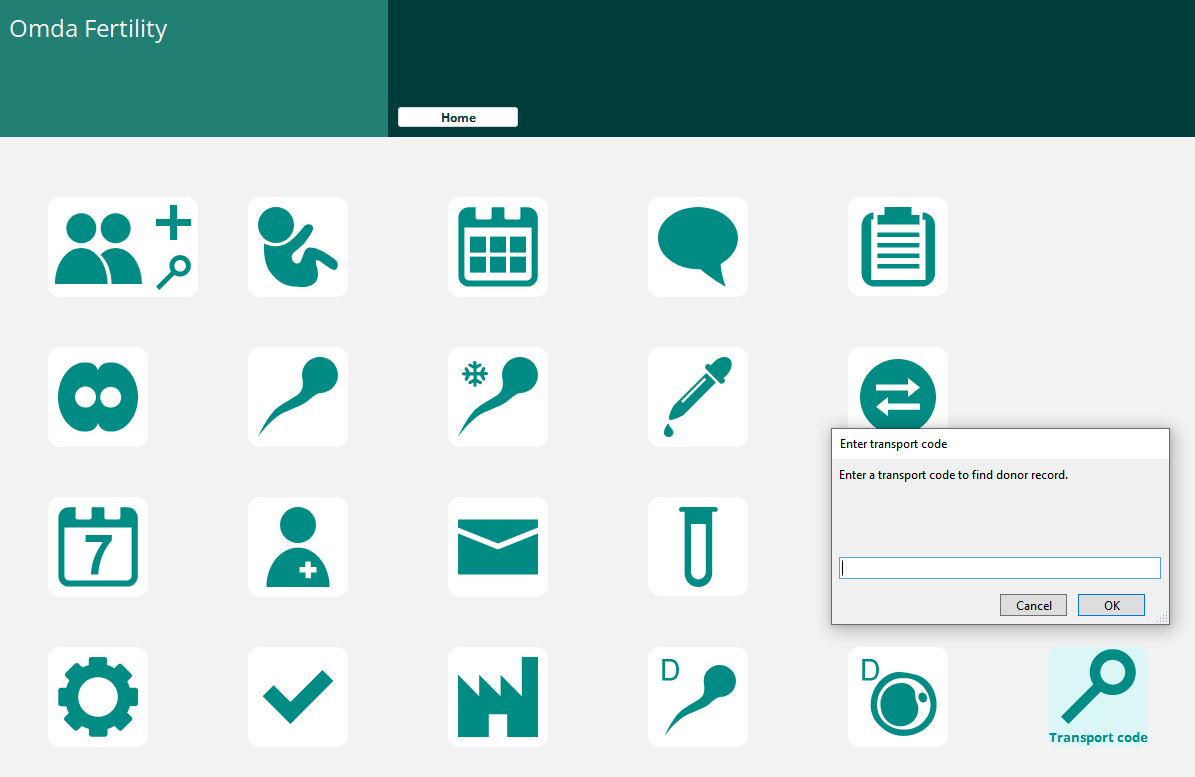
Task: Click the pipette dropper icon
Action: point(698,397)
